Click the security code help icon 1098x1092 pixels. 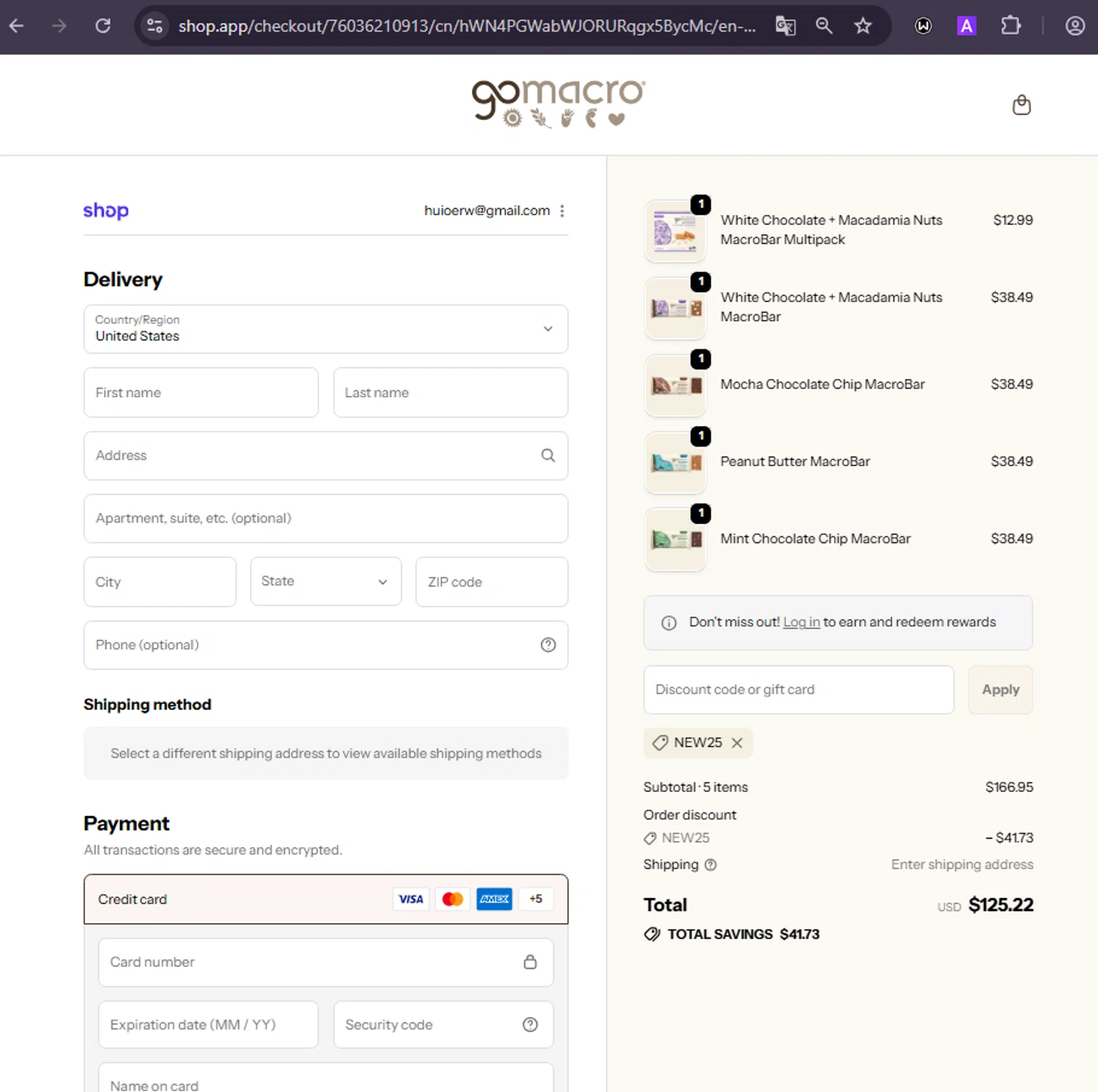click(531, 1025)
